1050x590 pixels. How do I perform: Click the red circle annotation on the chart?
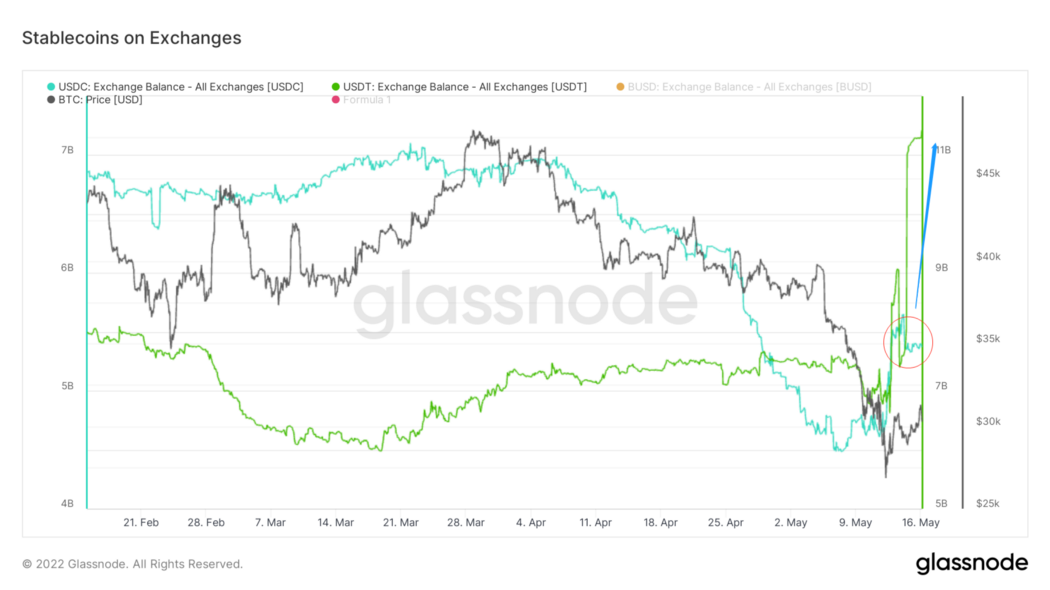tap(908, 341)
